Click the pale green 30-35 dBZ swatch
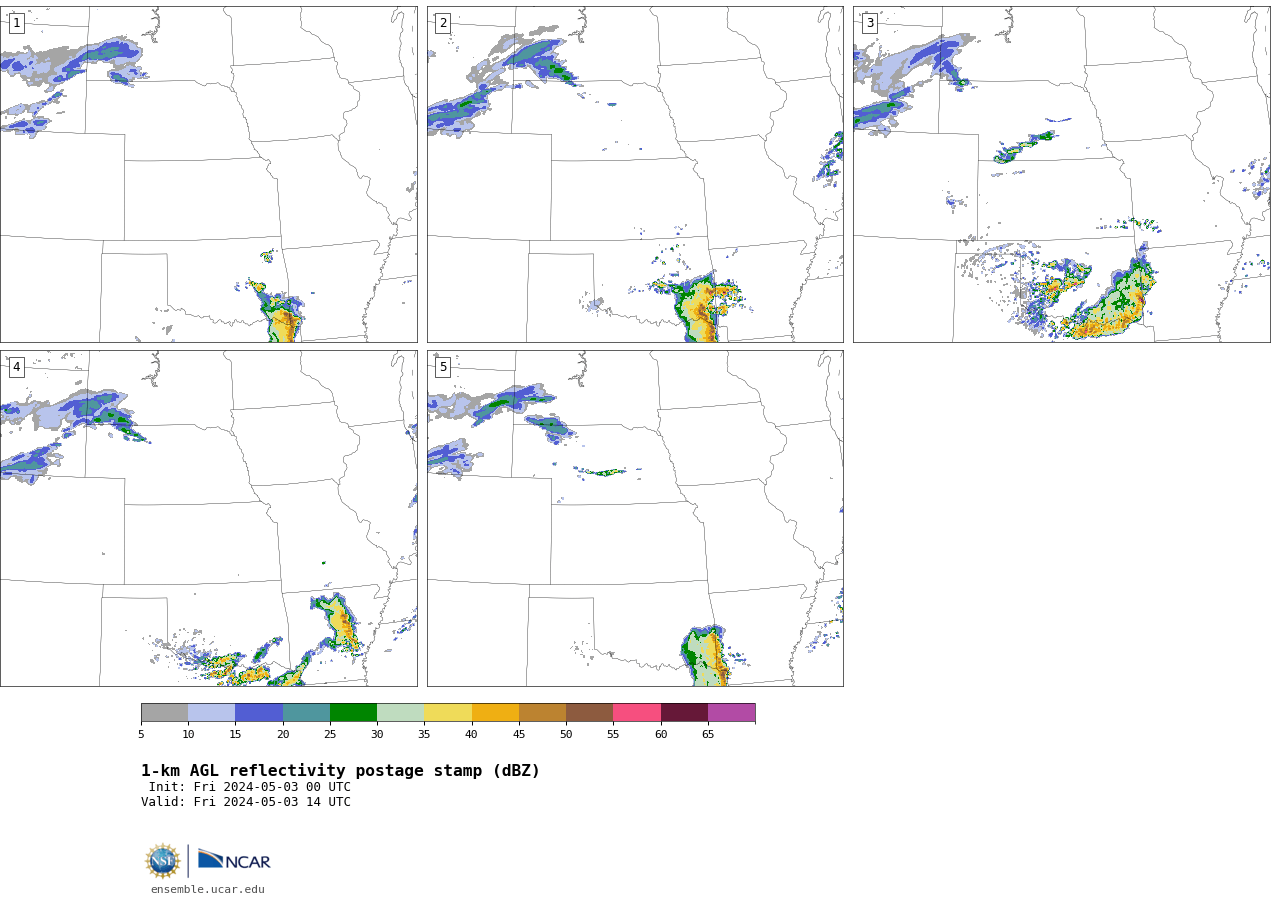The width and height of the screenshot is (1280, 901). tap(401, 713)
